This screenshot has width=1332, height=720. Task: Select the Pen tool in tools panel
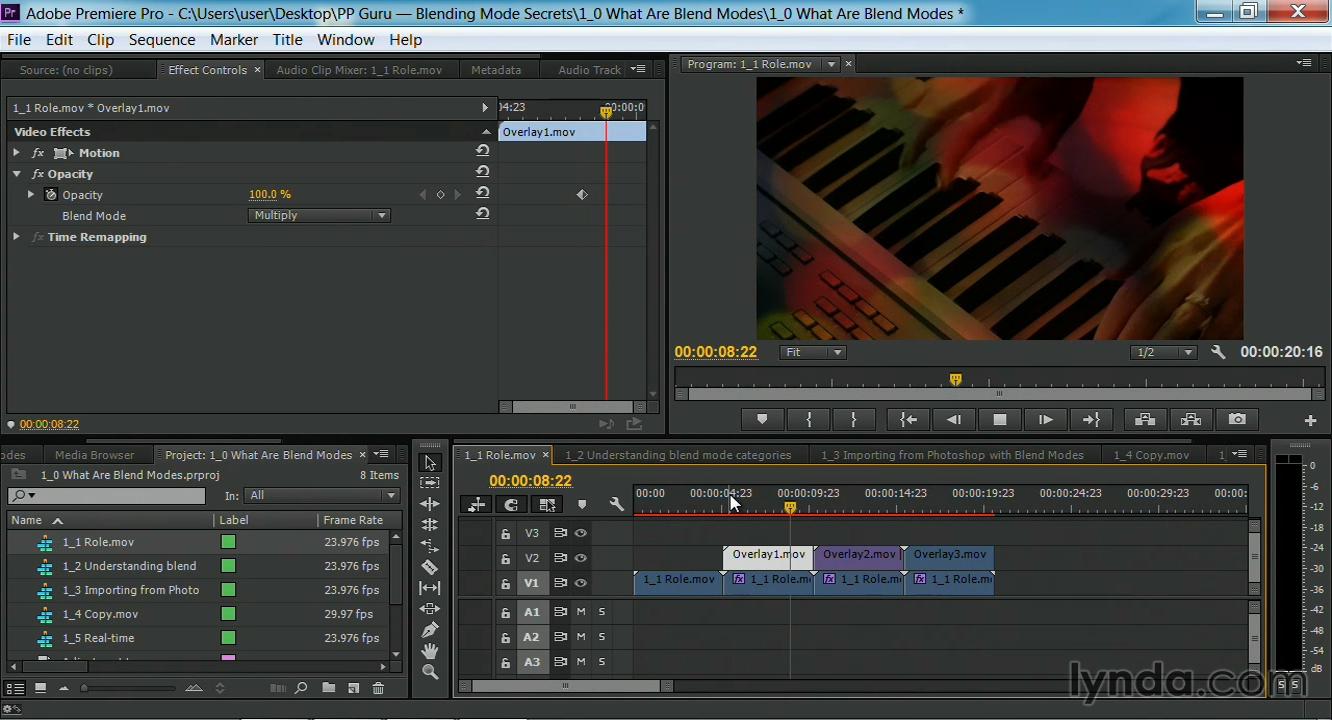tap(430, 630)
